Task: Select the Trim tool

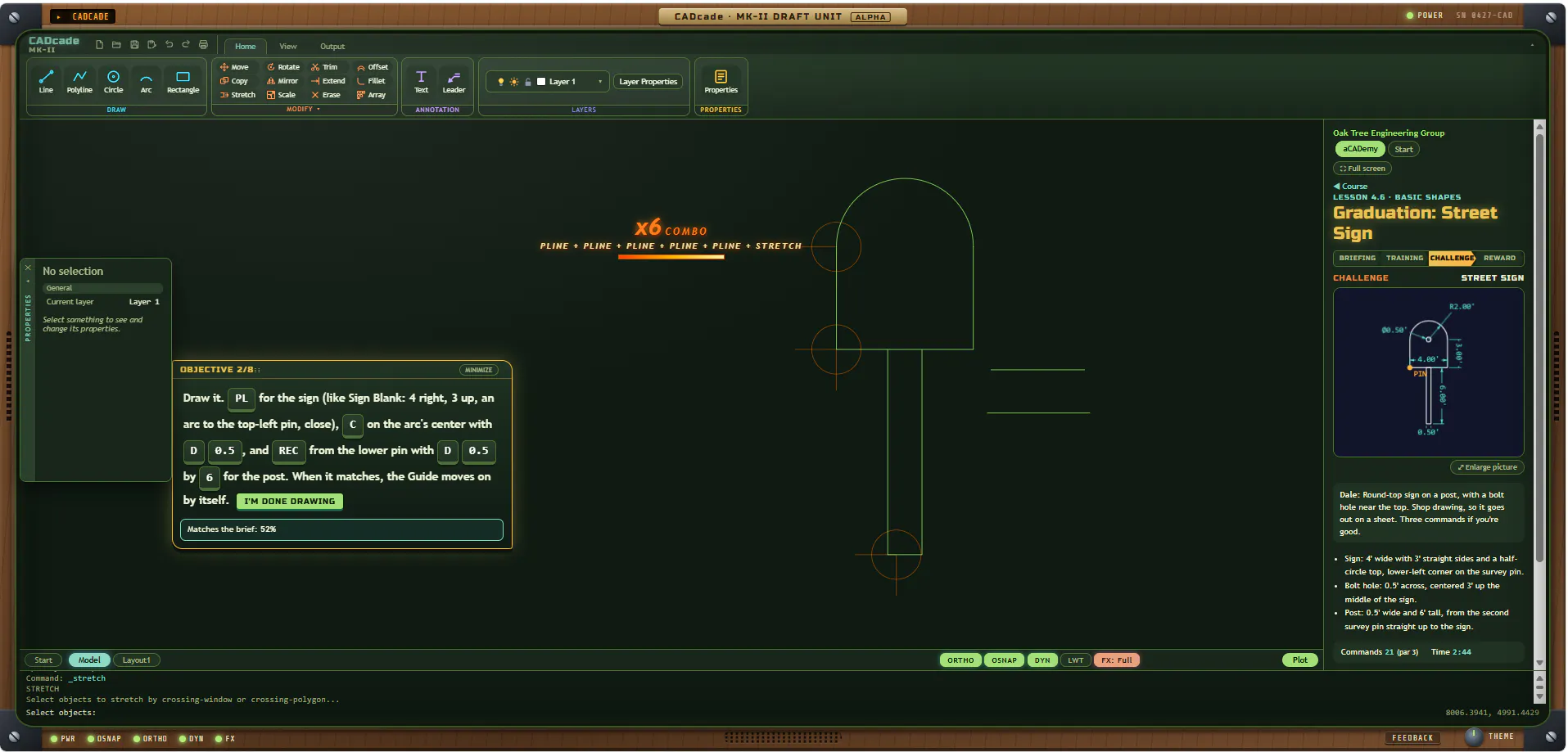Action: [324, 67]
